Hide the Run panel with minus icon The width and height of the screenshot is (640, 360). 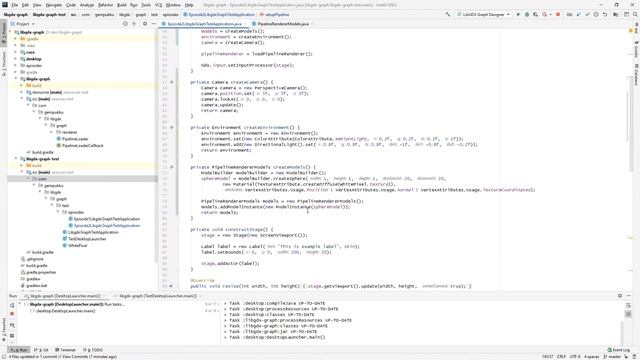pos(629,296)
